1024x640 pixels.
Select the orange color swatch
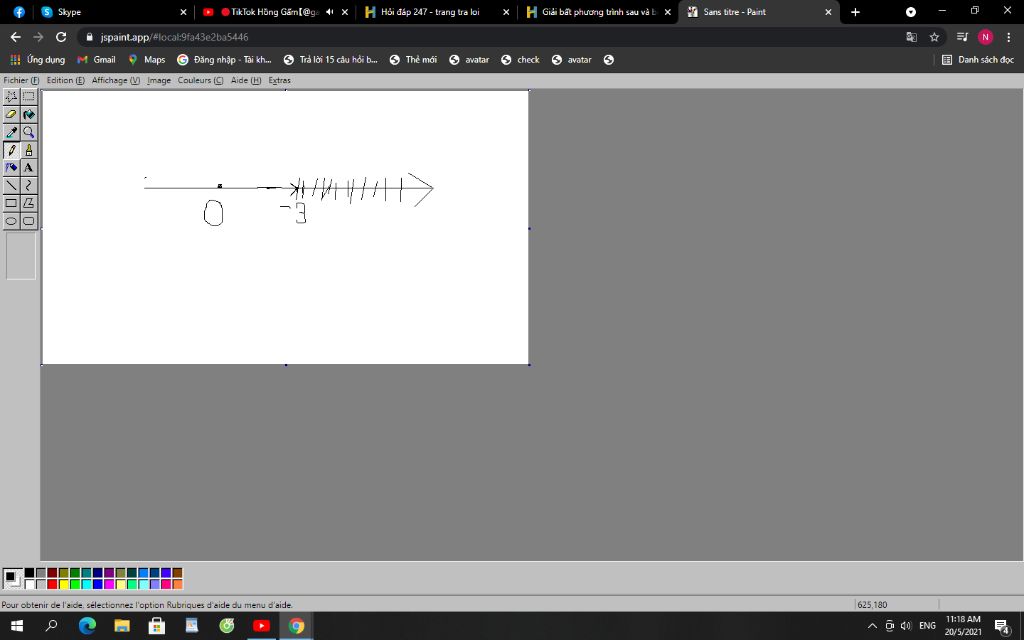[177, 584]
